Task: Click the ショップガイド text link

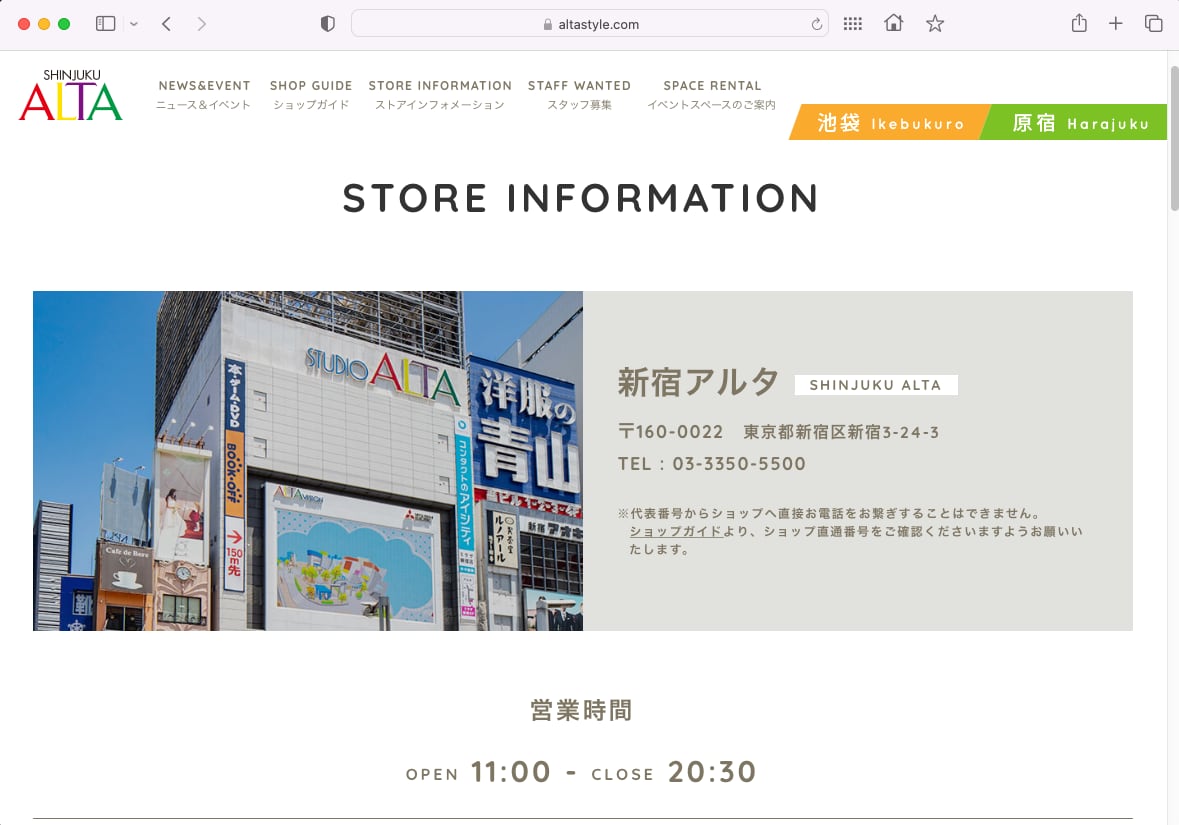Action: pyautogui.click(x=675, y=531)
